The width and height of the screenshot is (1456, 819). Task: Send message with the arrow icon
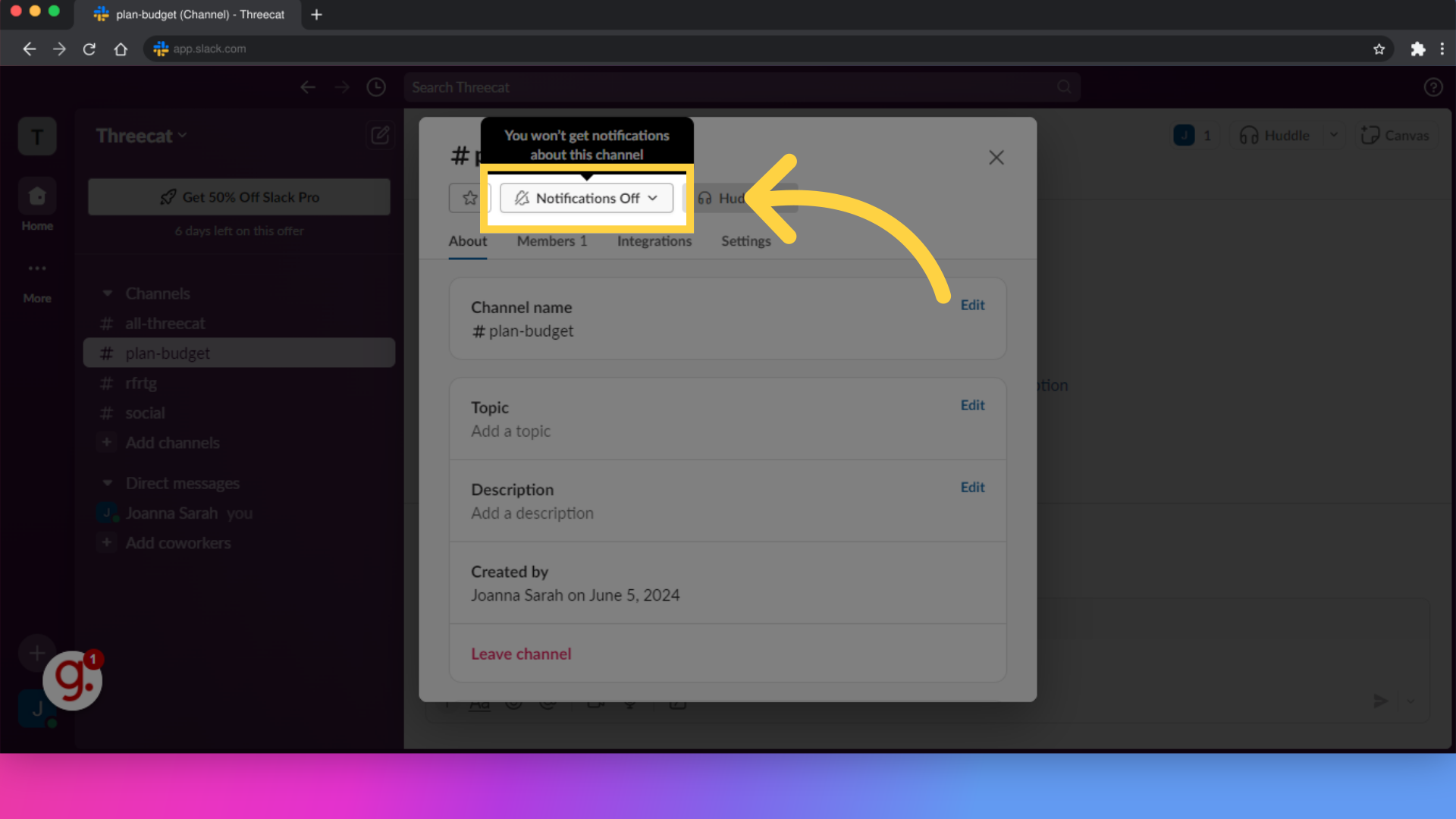pos(1381,701)
